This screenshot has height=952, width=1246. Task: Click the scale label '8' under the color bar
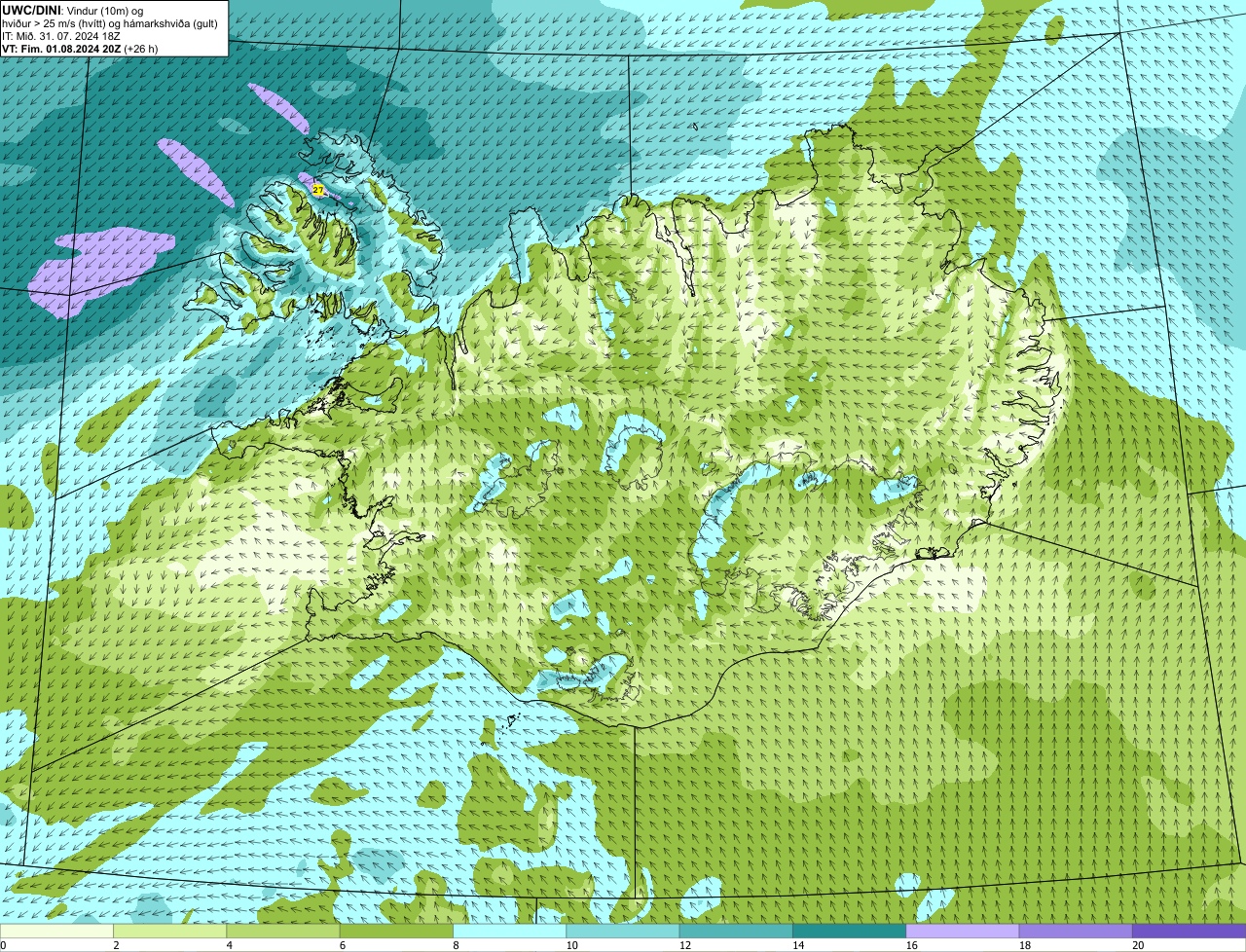(x=455, y=945)
